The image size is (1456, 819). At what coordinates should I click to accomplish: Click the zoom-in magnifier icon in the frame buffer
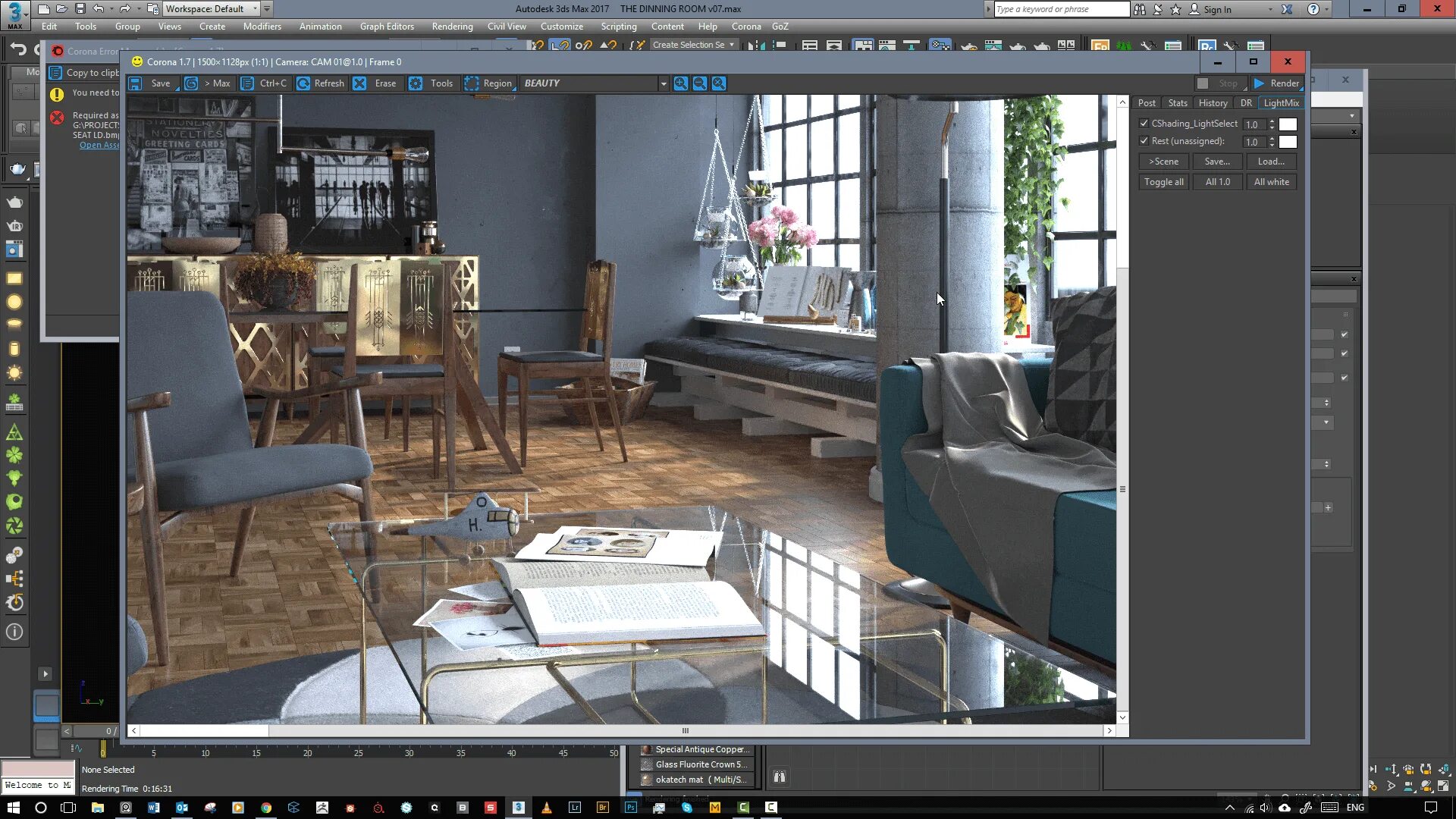[680, 83]
